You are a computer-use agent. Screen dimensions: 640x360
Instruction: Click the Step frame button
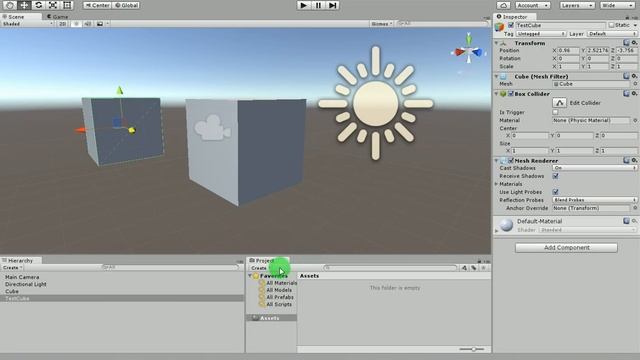click(x=333, y=5)
